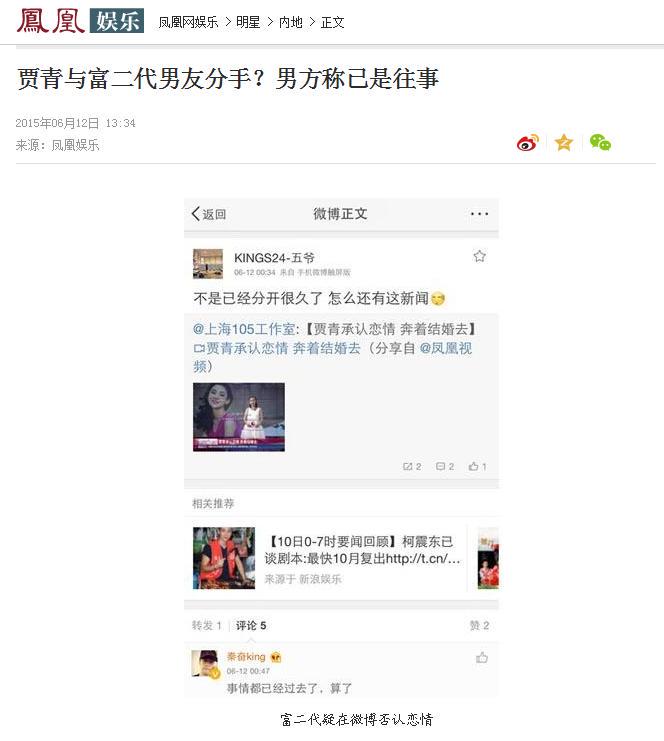Favorite the post with star outline icon
The height and width of the screenshot is (741, 664).
(x=479, y=256)
